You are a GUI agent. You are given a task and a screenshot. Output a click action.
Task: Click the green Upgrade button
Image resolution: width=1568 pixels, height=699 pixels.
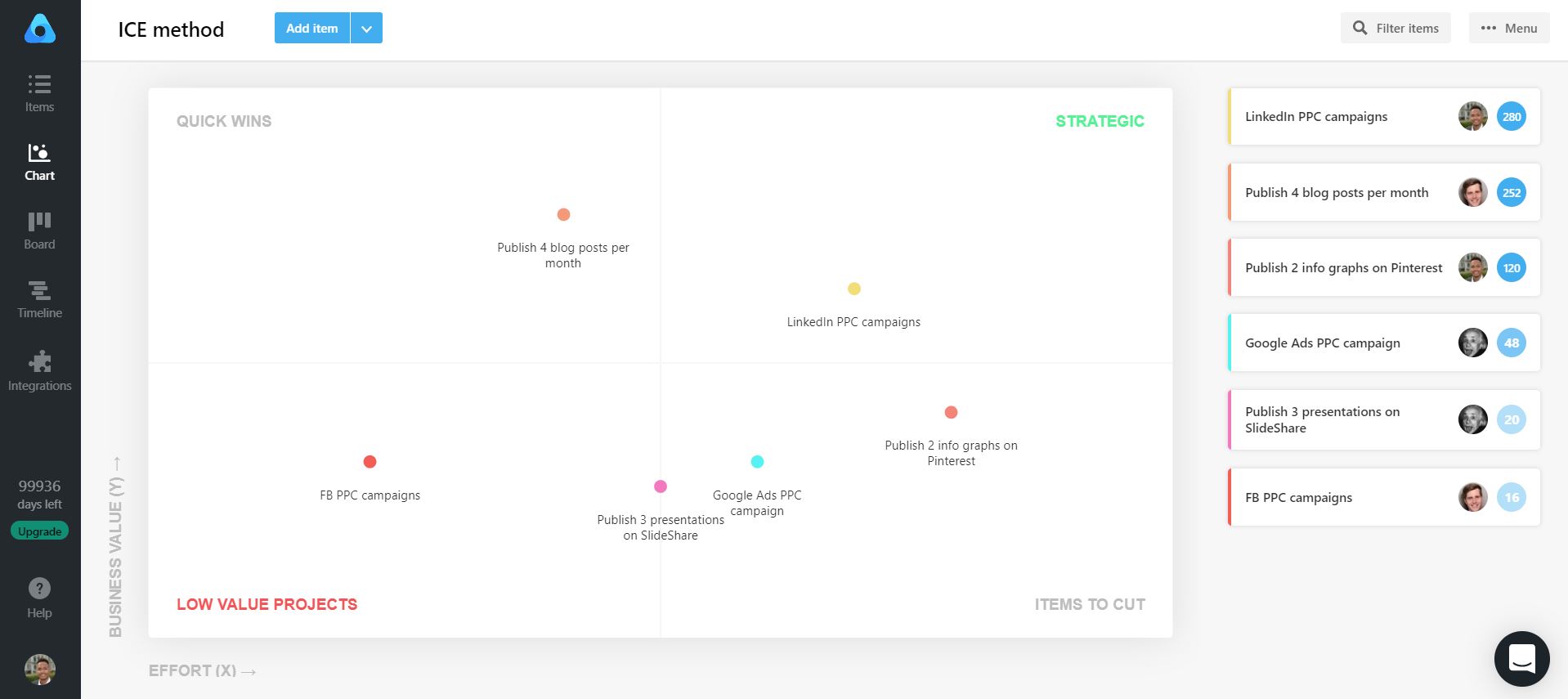[39, 531]
